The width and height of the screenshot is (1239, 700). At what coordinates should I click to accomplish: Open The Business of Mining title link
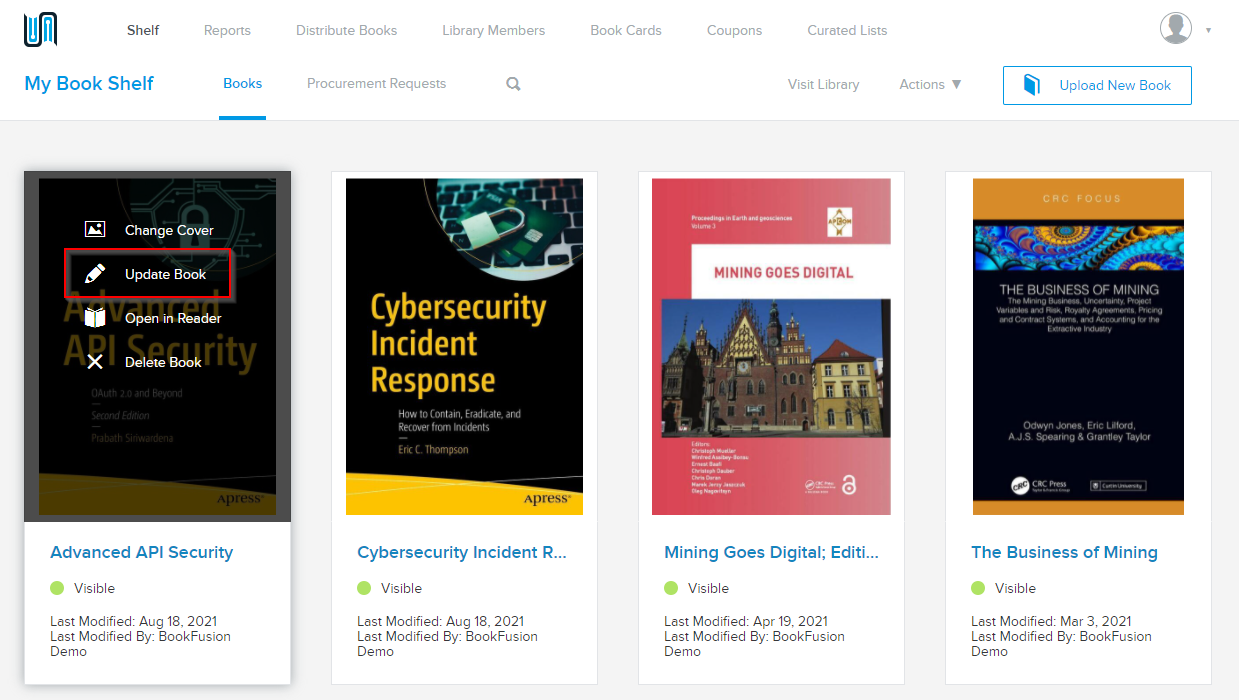click(1064, 552)
